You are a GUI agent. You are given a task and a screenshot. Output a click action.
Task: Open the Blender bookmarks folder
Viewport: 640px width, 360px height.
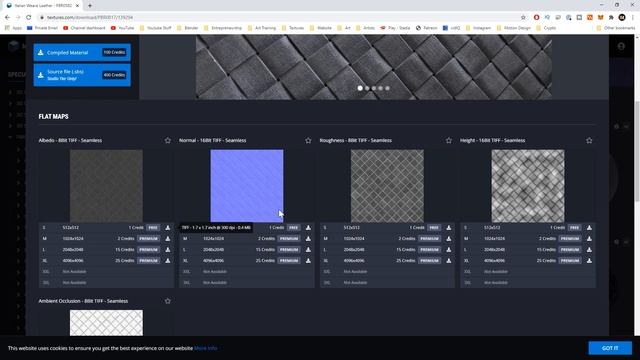tap(188, 28)
